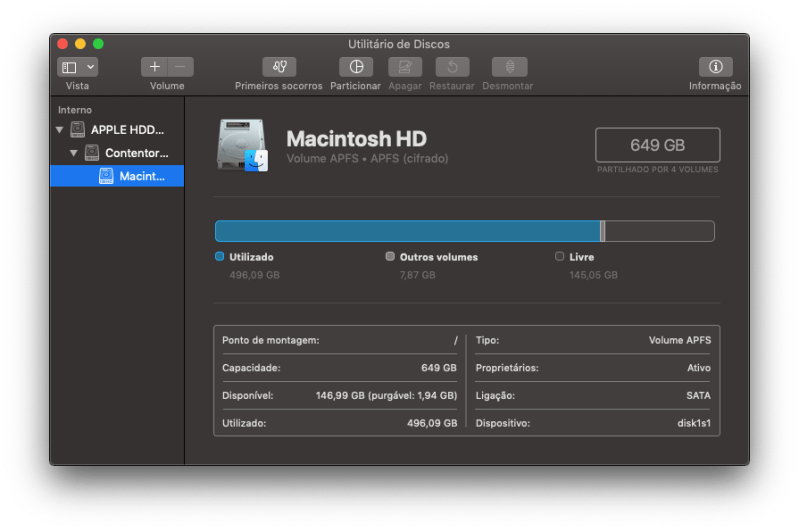Click the Contentor drive icon in sidebar
The height and width of the screenshot is (531, 799).
coord(92,152)
